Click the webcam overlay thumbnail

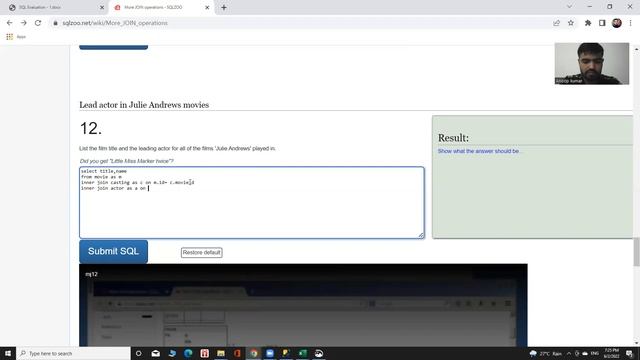point(591,63)
